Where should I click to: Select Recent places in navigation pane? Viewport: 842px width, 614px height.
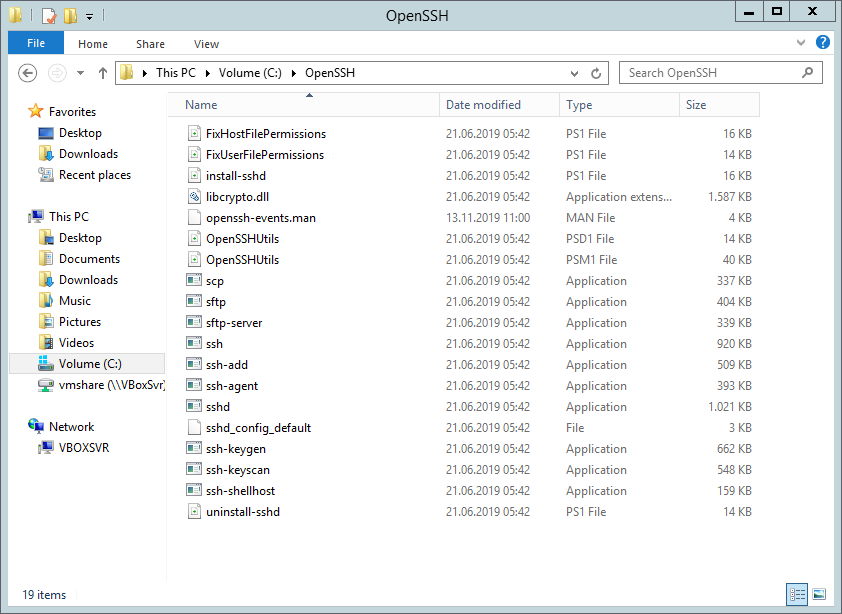(95, 175)
